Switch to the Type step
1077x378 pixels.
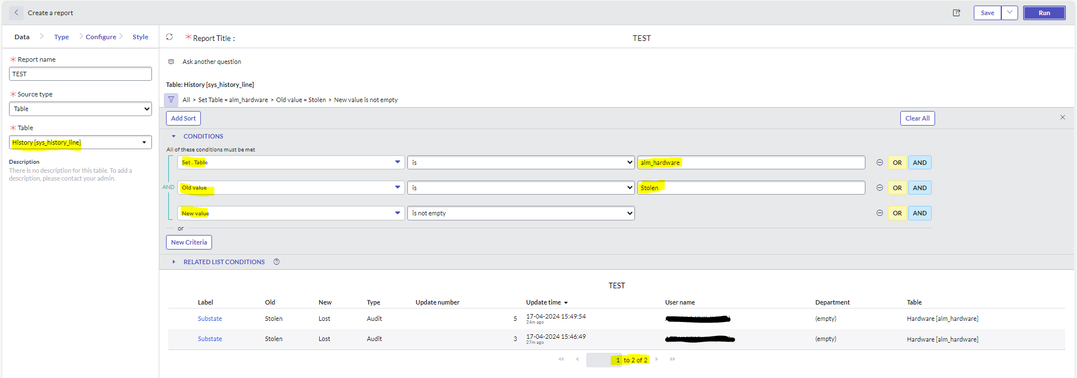click(62, 37)
